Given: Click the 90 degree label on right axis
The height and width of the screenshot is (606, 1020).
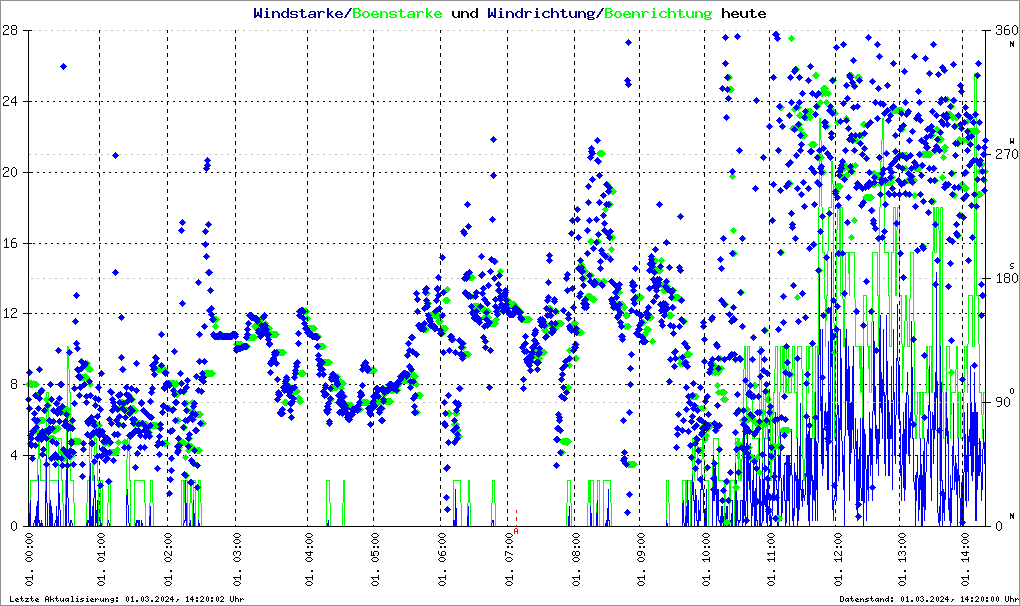Looking at the screenshot, I should click(x=1001, y=402).
